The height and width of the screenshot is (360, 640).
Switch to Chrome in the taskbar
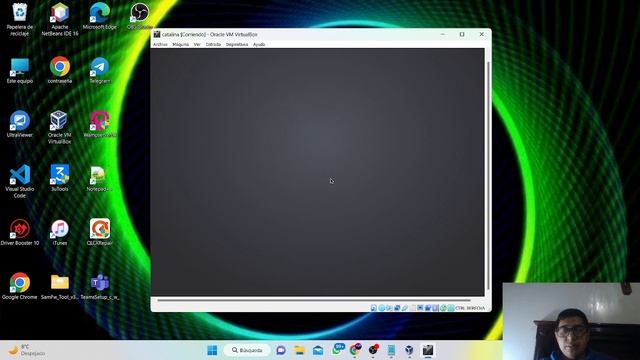pyautogui.click(x=356, y=350)
